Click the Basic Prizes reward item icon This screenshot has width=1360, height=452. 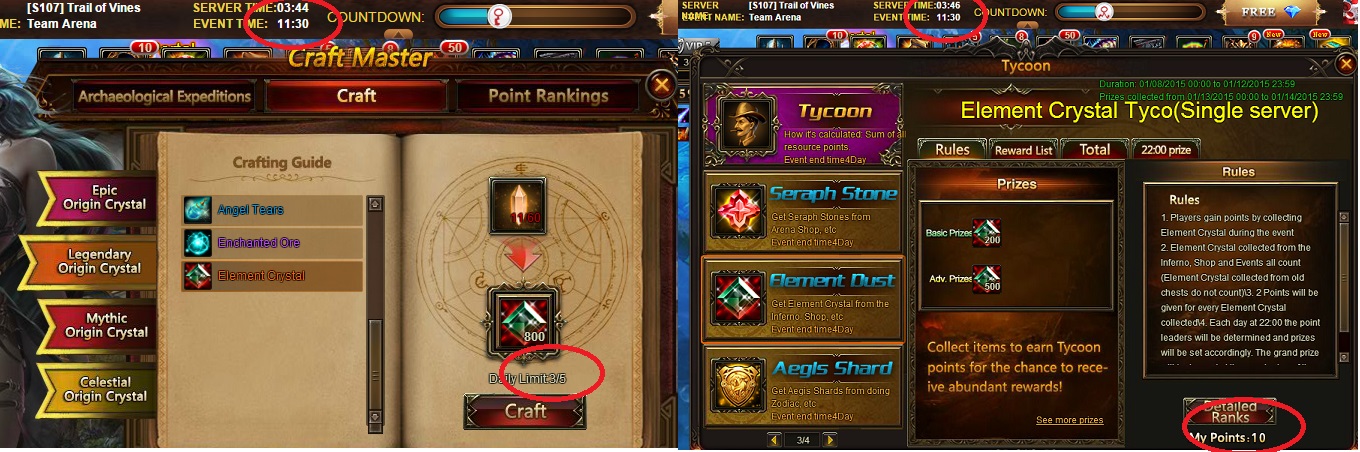[x=987, y=232]
